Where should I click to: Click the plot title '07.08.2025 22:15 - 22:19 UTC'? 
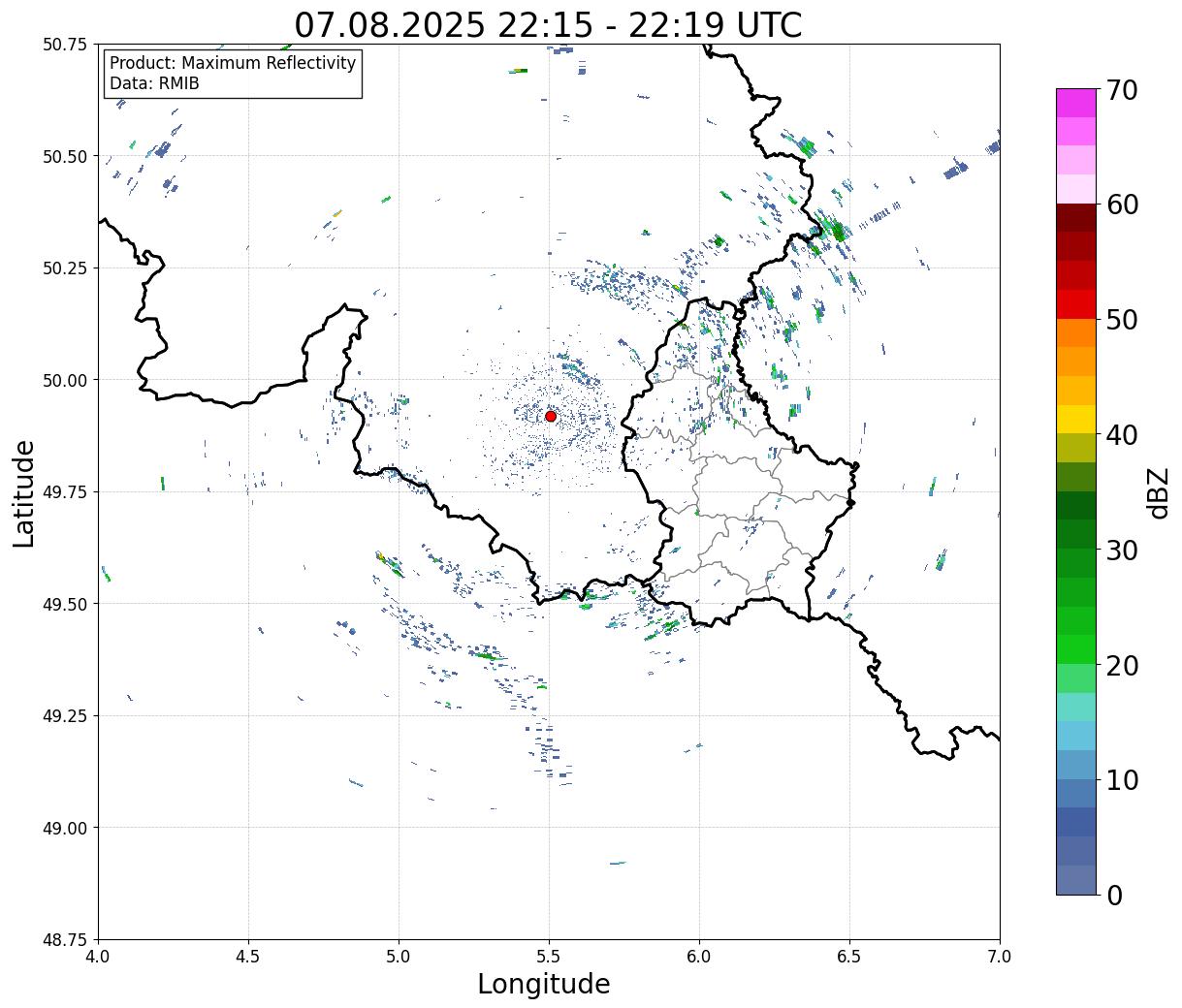click(548, 25)
